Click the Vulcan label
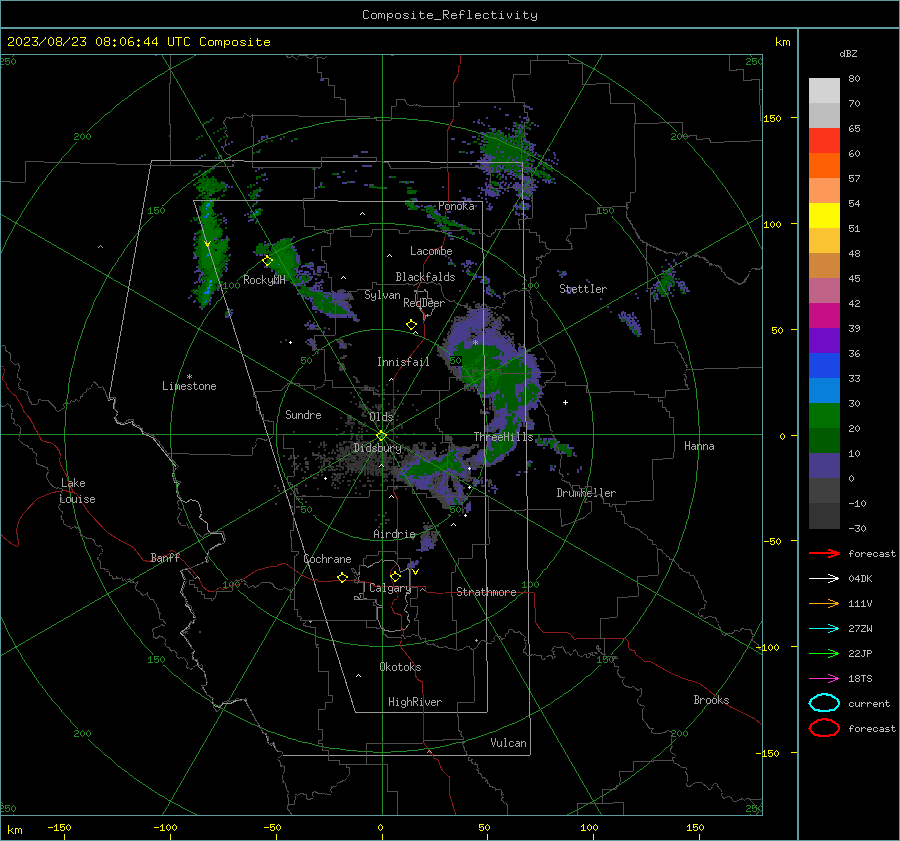This screenshot has height=841, width=900. [x=508, y=743]
